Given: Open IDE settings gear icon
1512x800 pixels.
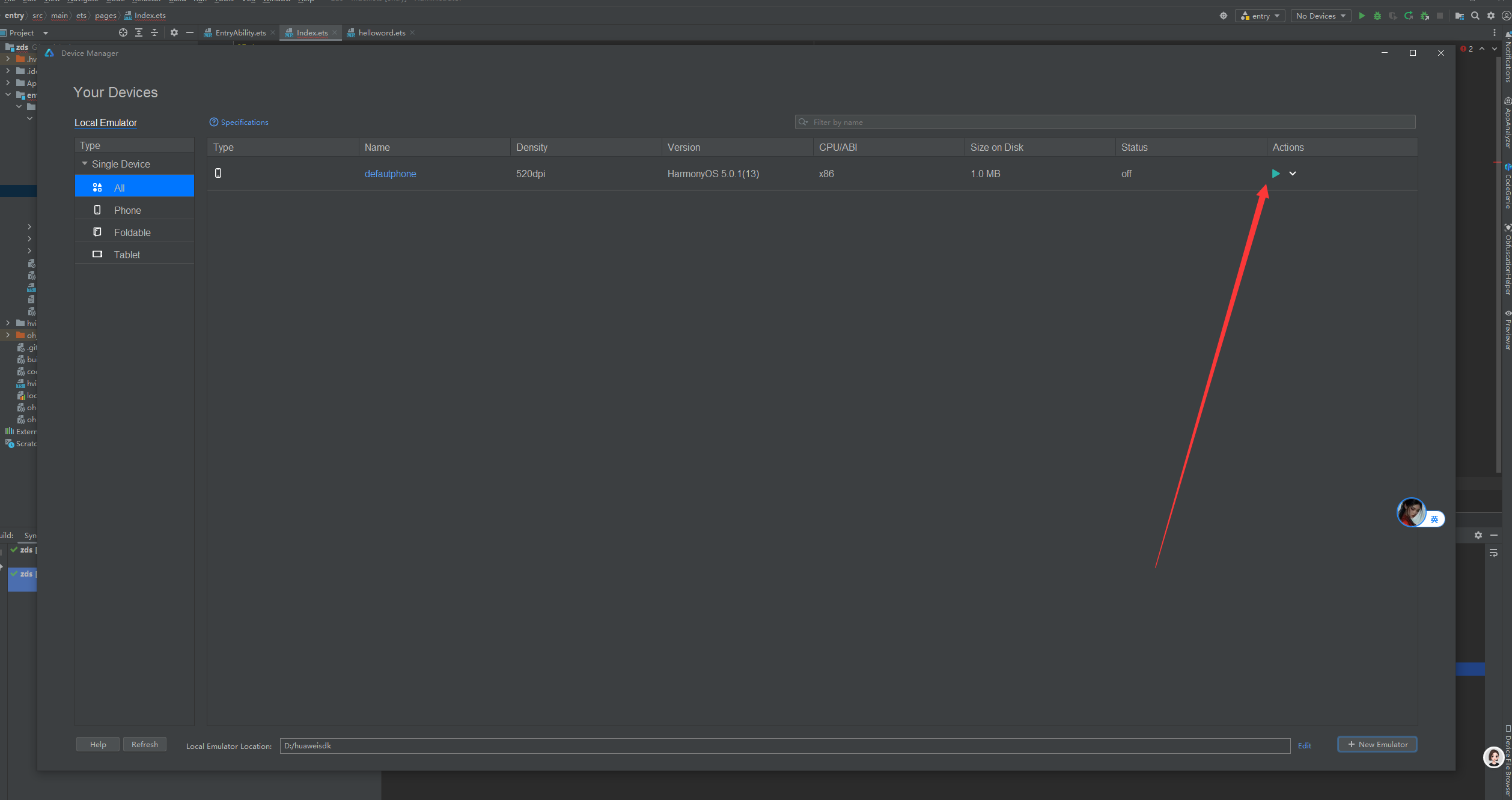Looking at the screenshot, I should [x=1491, y=16].
